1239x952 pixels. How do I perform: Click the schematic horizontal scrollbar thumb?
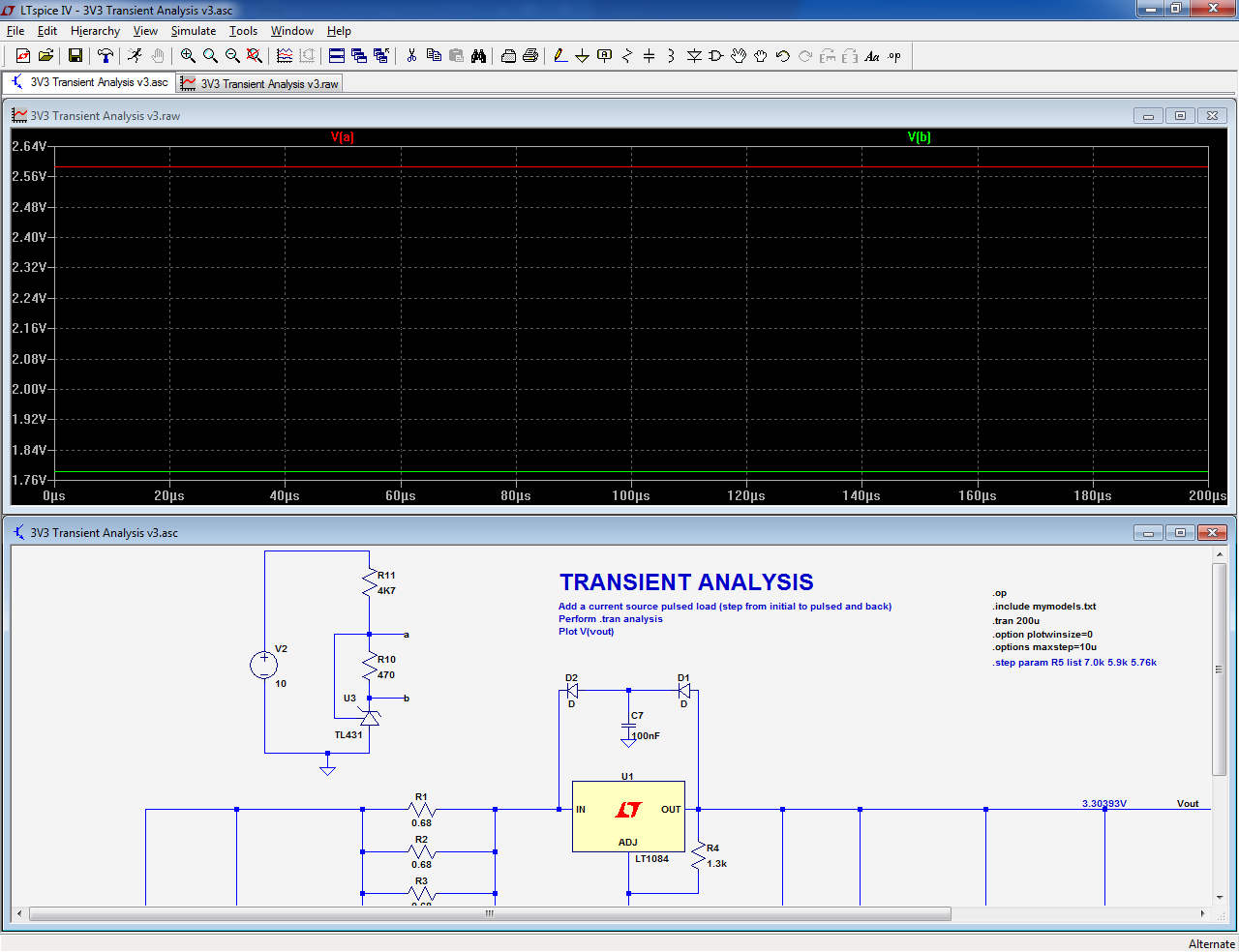coord(490,913)
